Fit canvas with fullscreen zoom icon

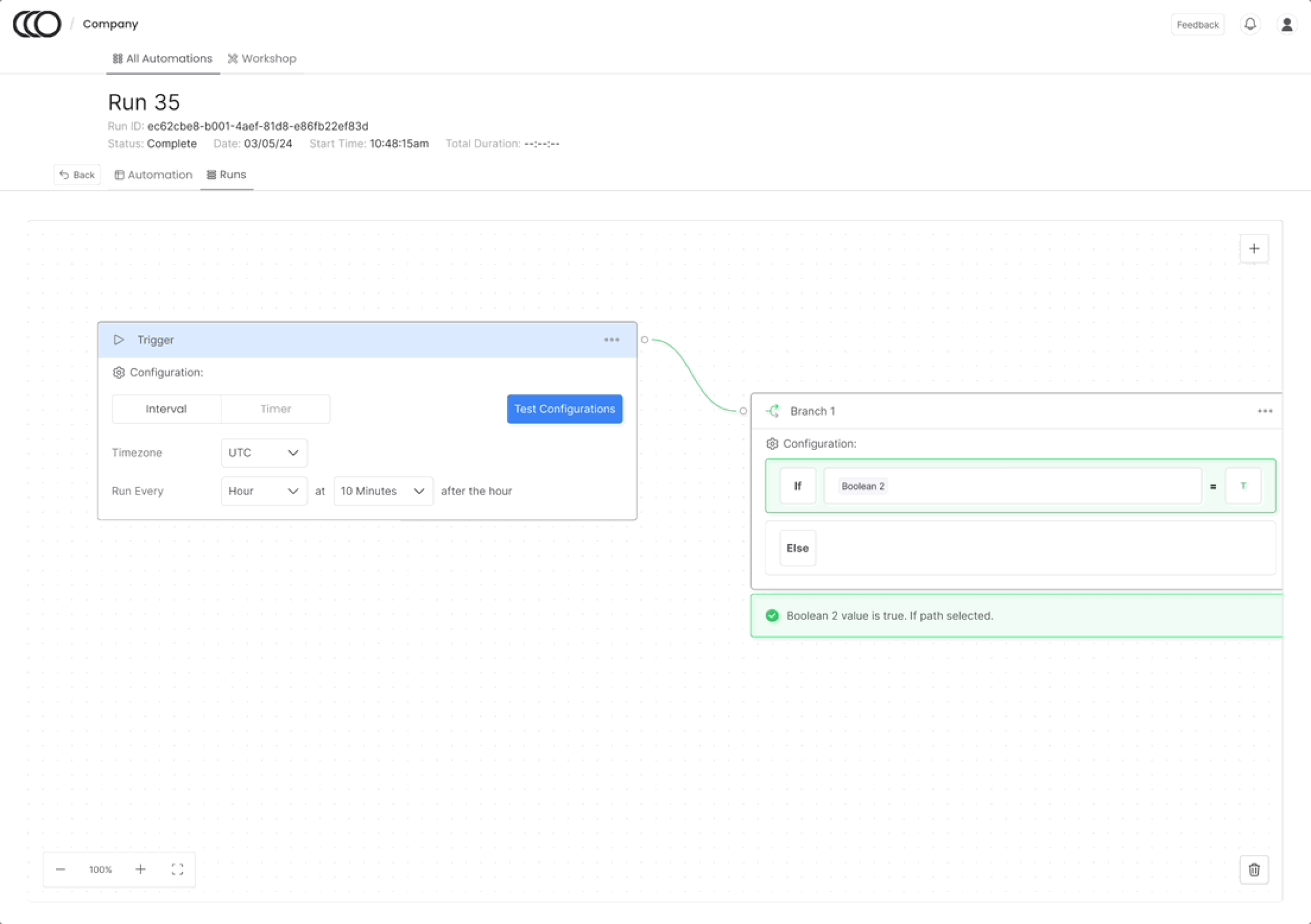pyautogui.click(x=178, y=869)
